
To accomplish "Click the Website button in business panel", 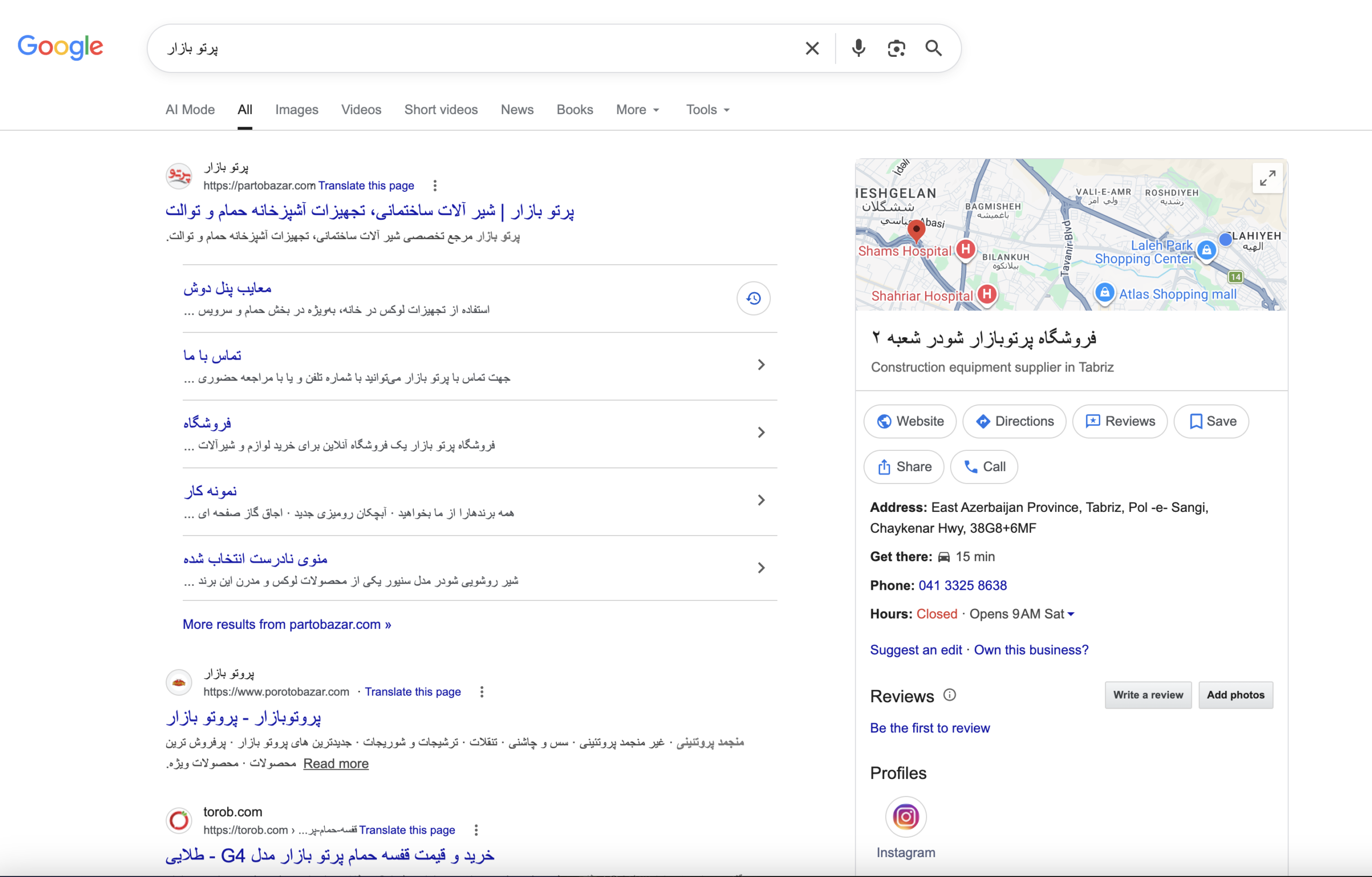I will pos(910,422).
